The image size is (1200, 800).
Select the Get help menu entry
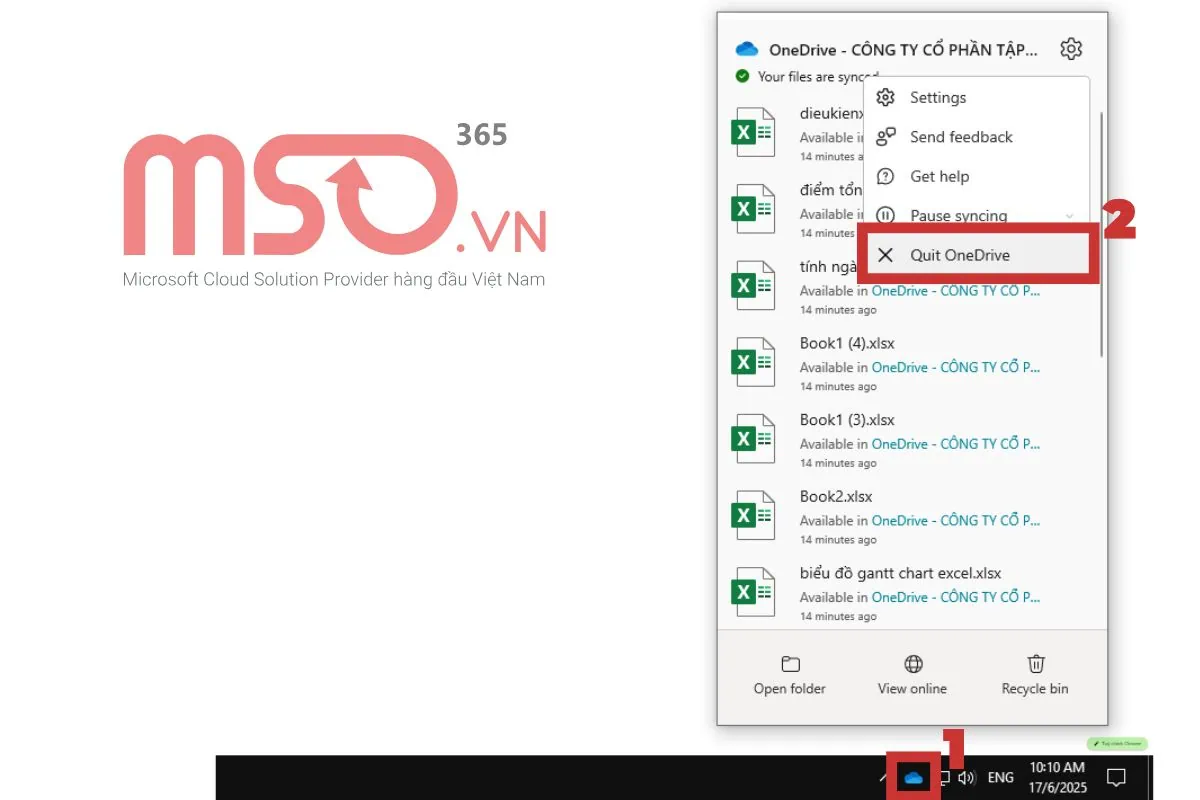click(939, 177)
